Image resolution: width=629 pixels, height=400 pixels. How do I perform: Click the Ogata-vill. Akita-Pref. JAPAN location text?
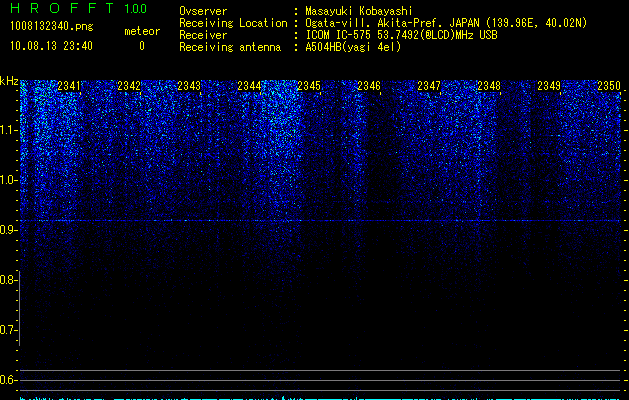point(446,23)
